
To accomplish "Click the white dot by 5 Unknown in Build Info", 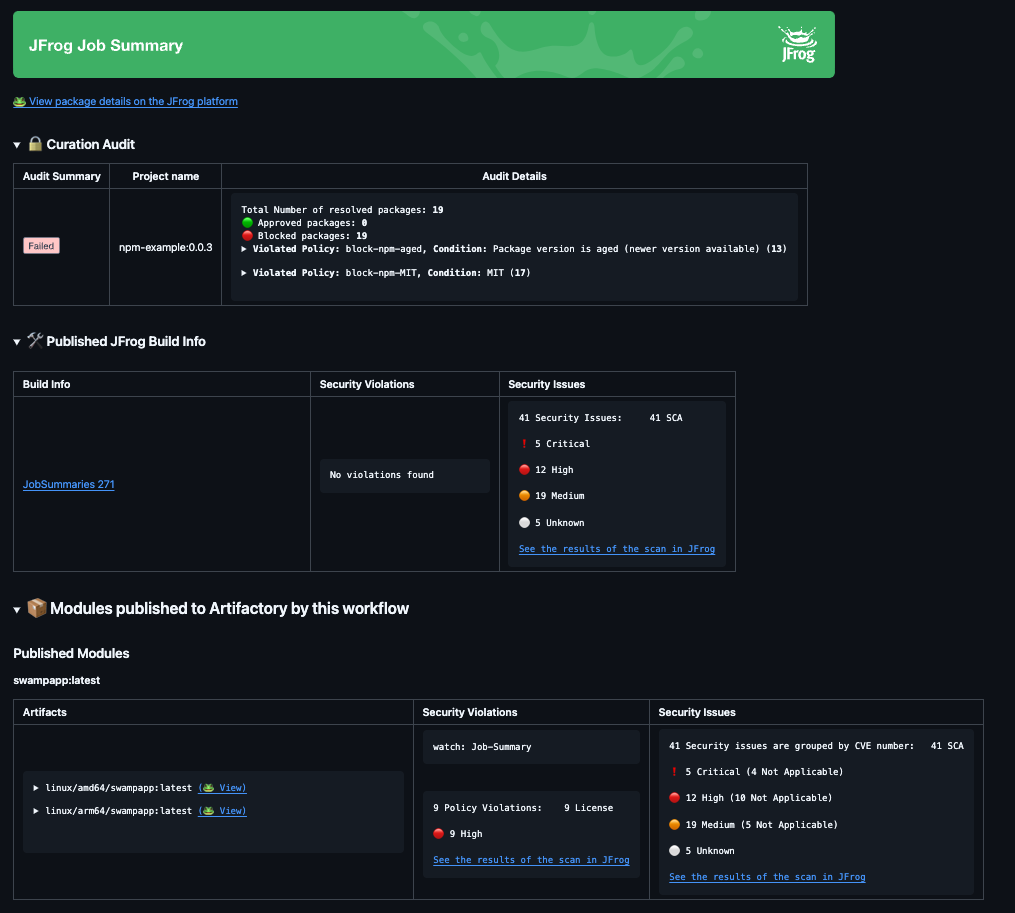I will 524,523.
